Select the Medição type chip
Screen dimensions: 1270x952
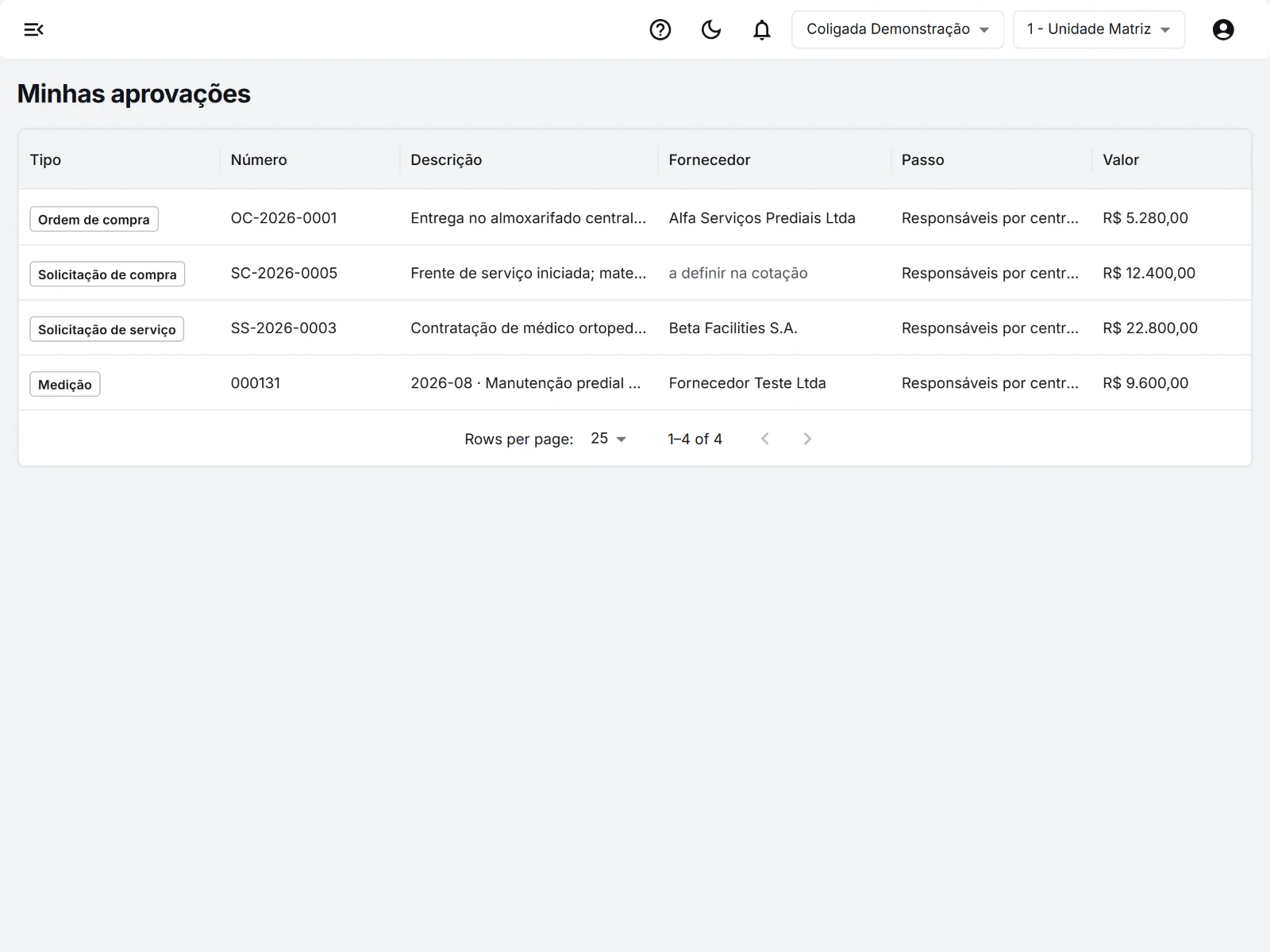[x=65, y=384]
